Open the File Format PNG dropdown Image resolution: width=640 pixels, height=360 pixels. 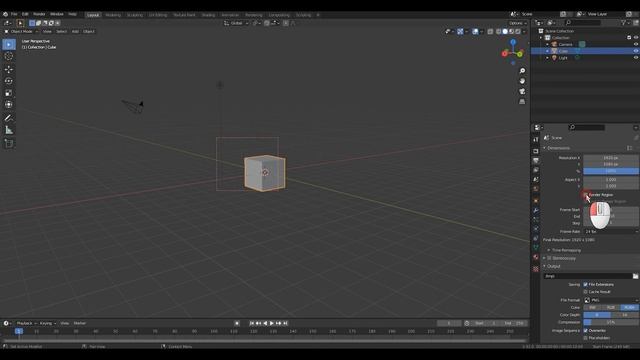[x=611, y=300]
